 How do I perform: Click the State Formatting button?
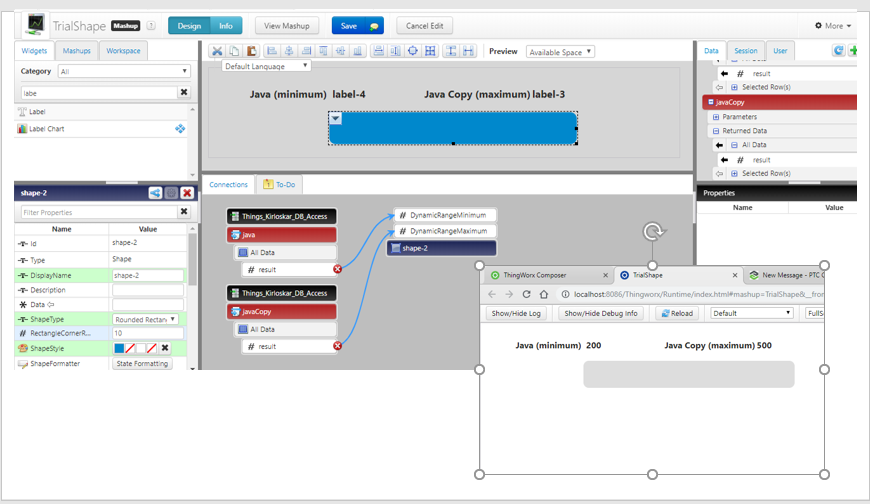[142, 364]
